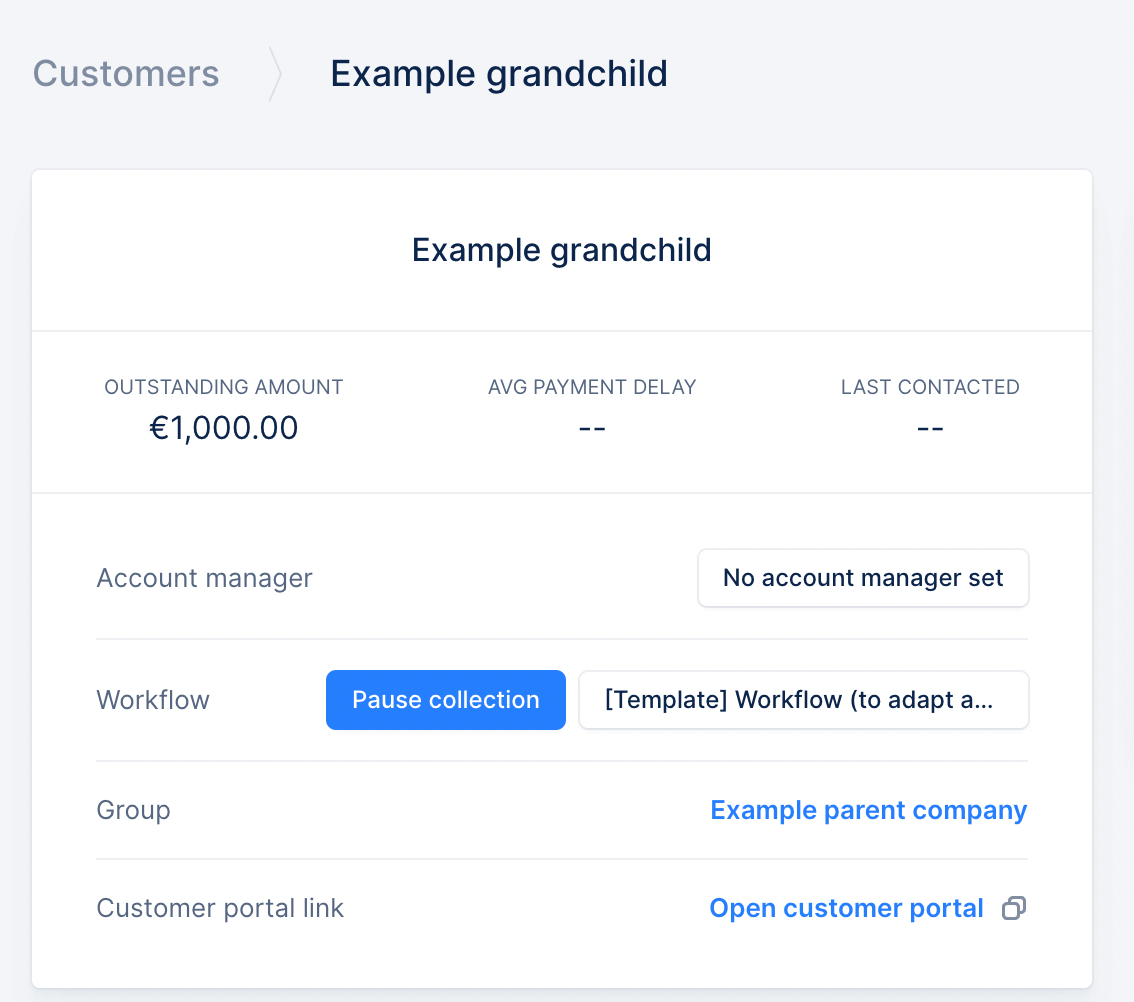The height and width of the screenshot is (1002, 1134).
Task: Click the Outstanding Amount label
Action: point(223,387)
